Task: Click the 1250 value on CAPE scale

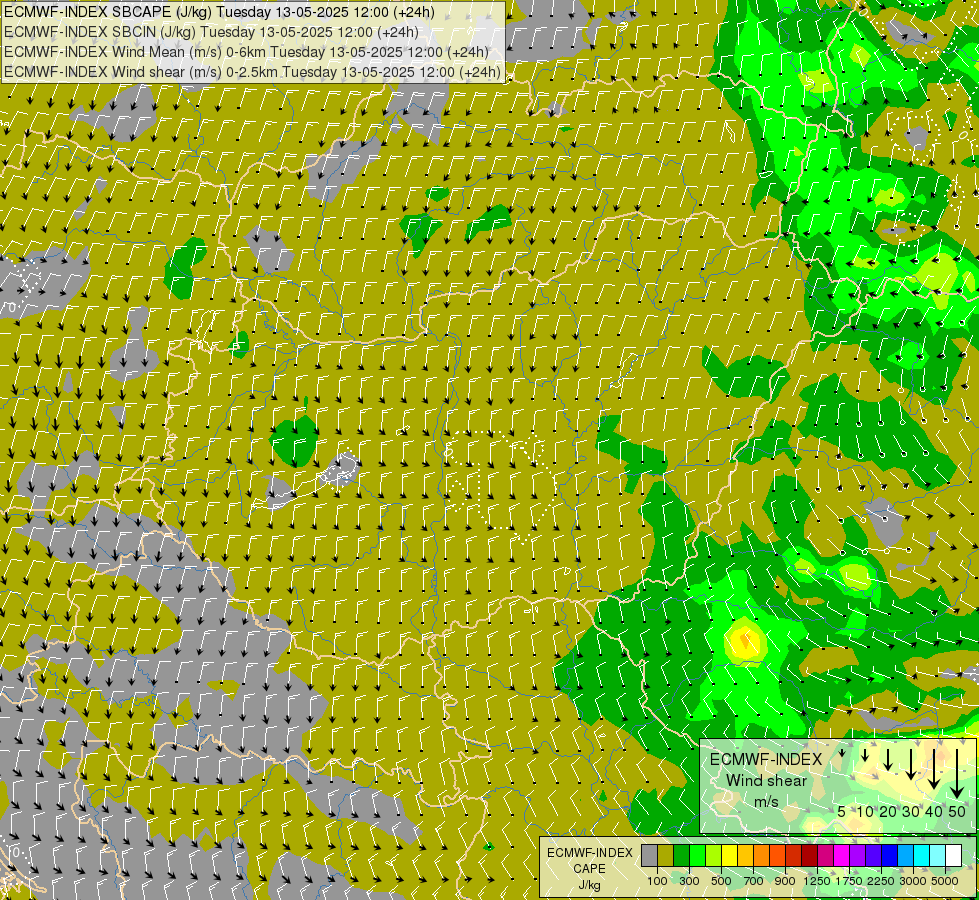Action: (817, 881)
